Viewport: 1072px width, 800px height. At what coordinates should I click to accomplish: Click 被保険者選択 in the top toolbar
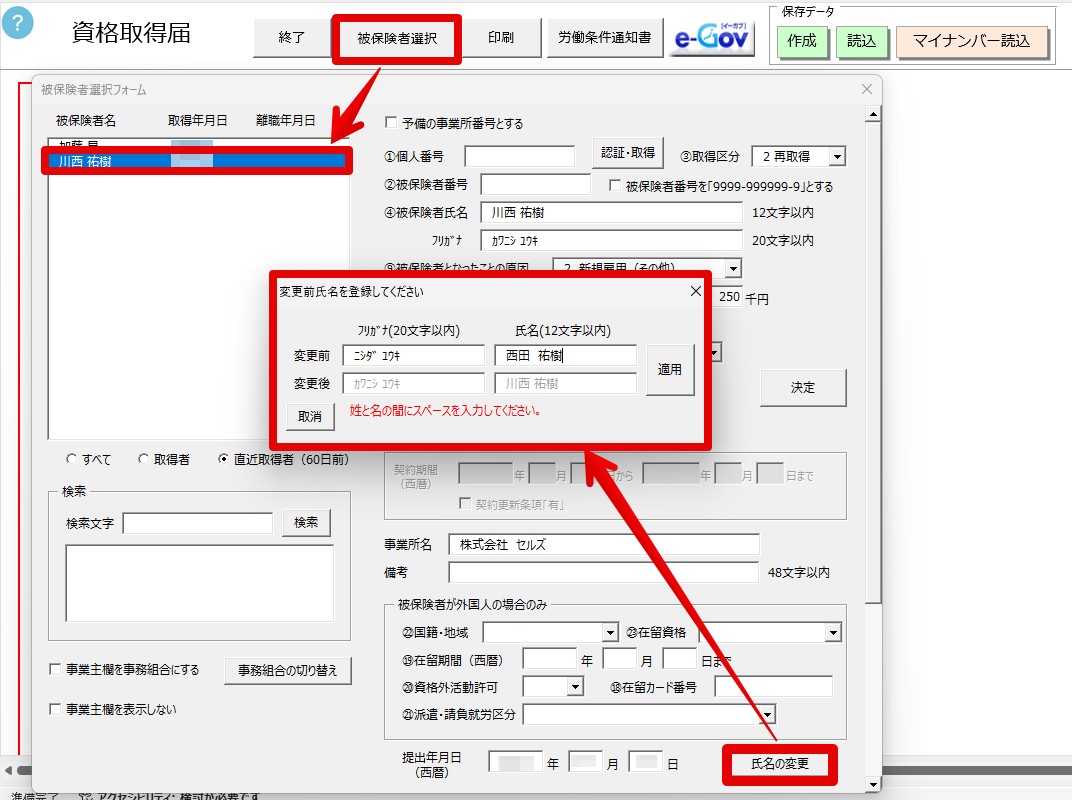coord(397,38)
